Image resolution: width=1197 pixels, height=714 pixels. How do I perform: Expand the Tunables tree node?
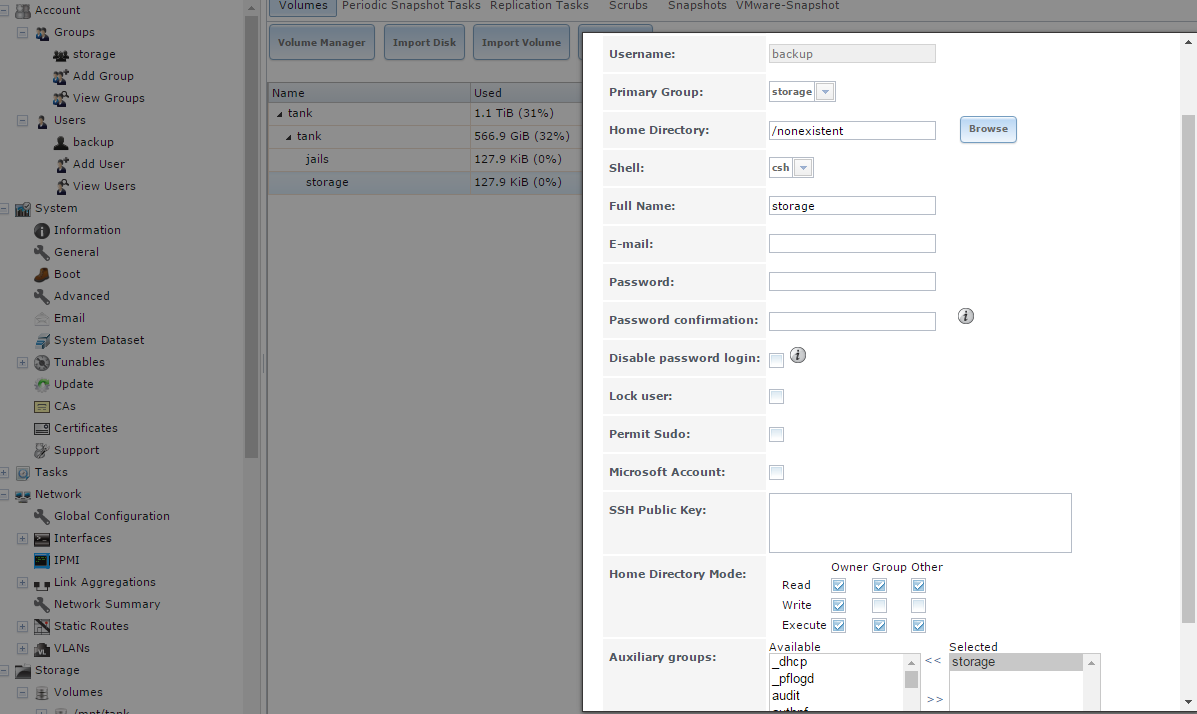(x=22, y=362)
